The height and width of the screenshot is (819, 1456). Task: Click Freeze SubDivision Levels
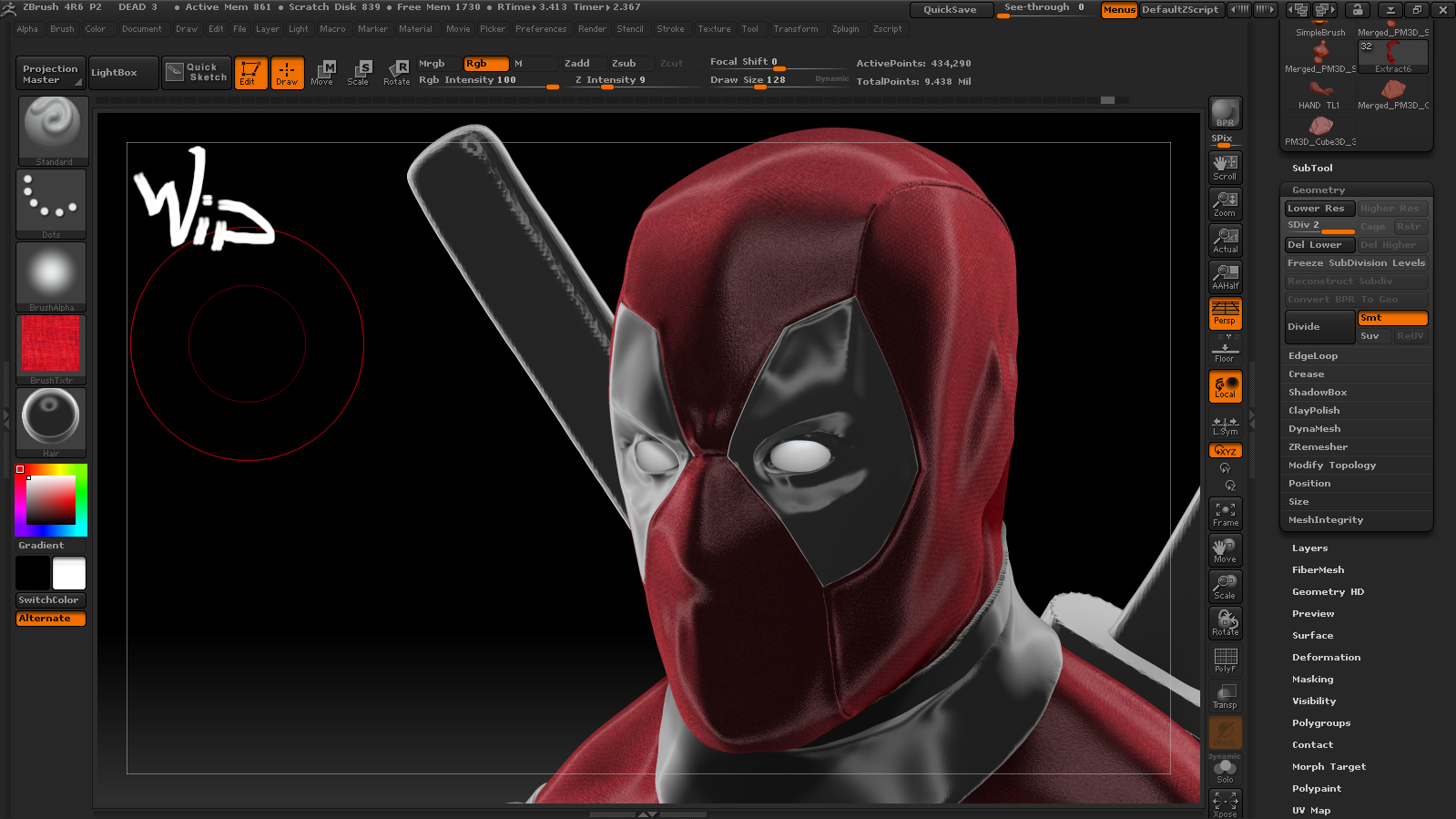click(1356, 263)
